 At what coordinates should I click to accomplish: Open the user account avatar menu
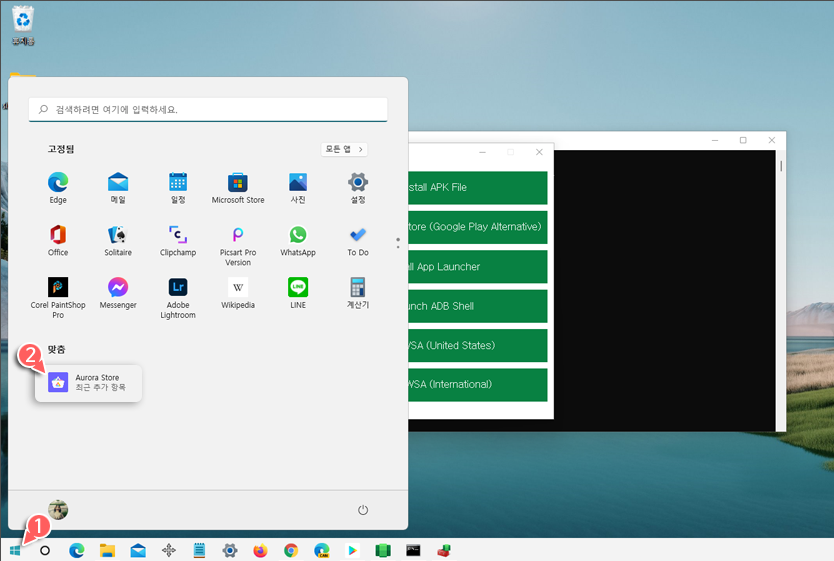pyautogui.click(x=58, y=510)
